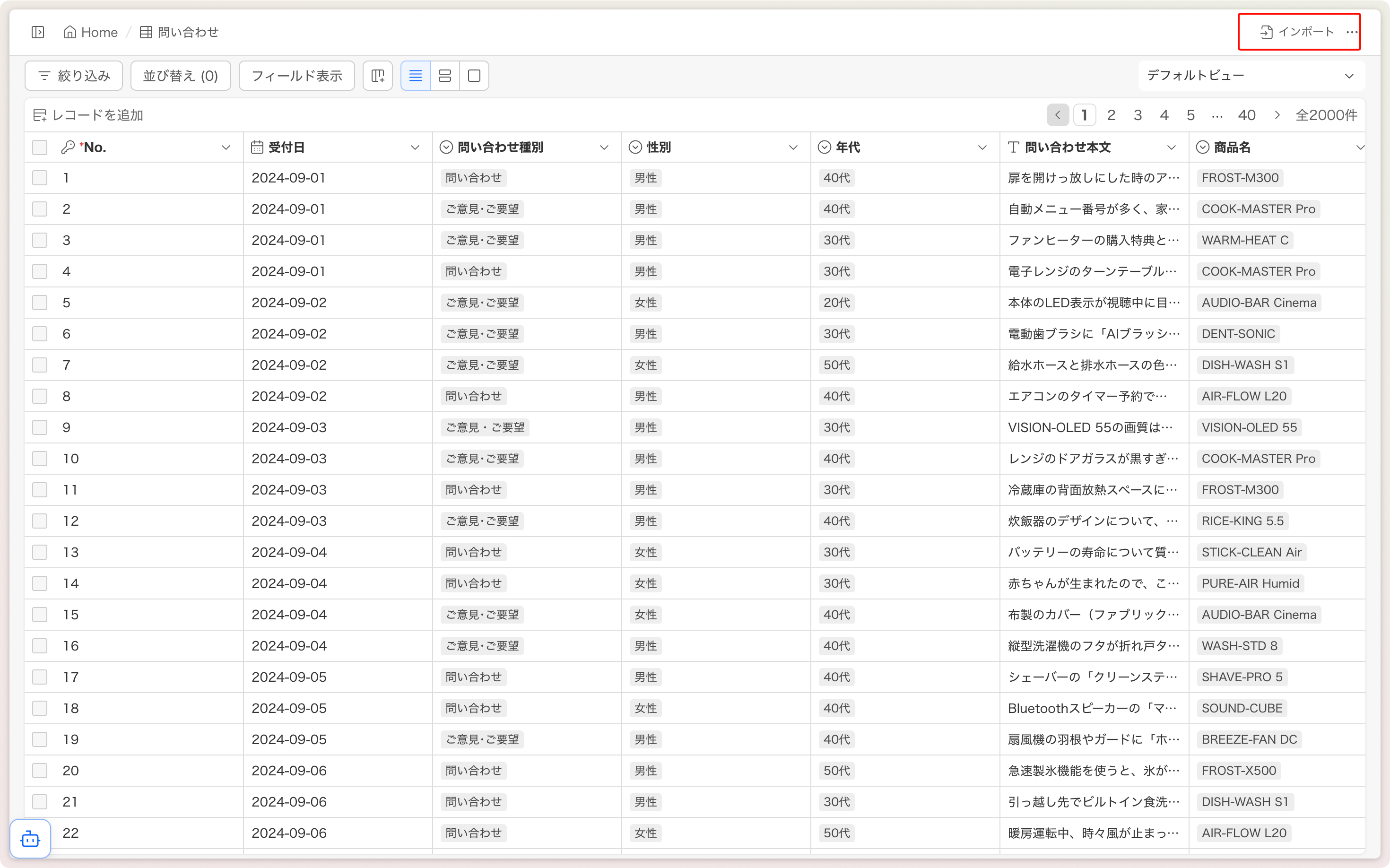Screen dimensions: 1390x868
Task: Switch to medium row height view
Action: 444,76
